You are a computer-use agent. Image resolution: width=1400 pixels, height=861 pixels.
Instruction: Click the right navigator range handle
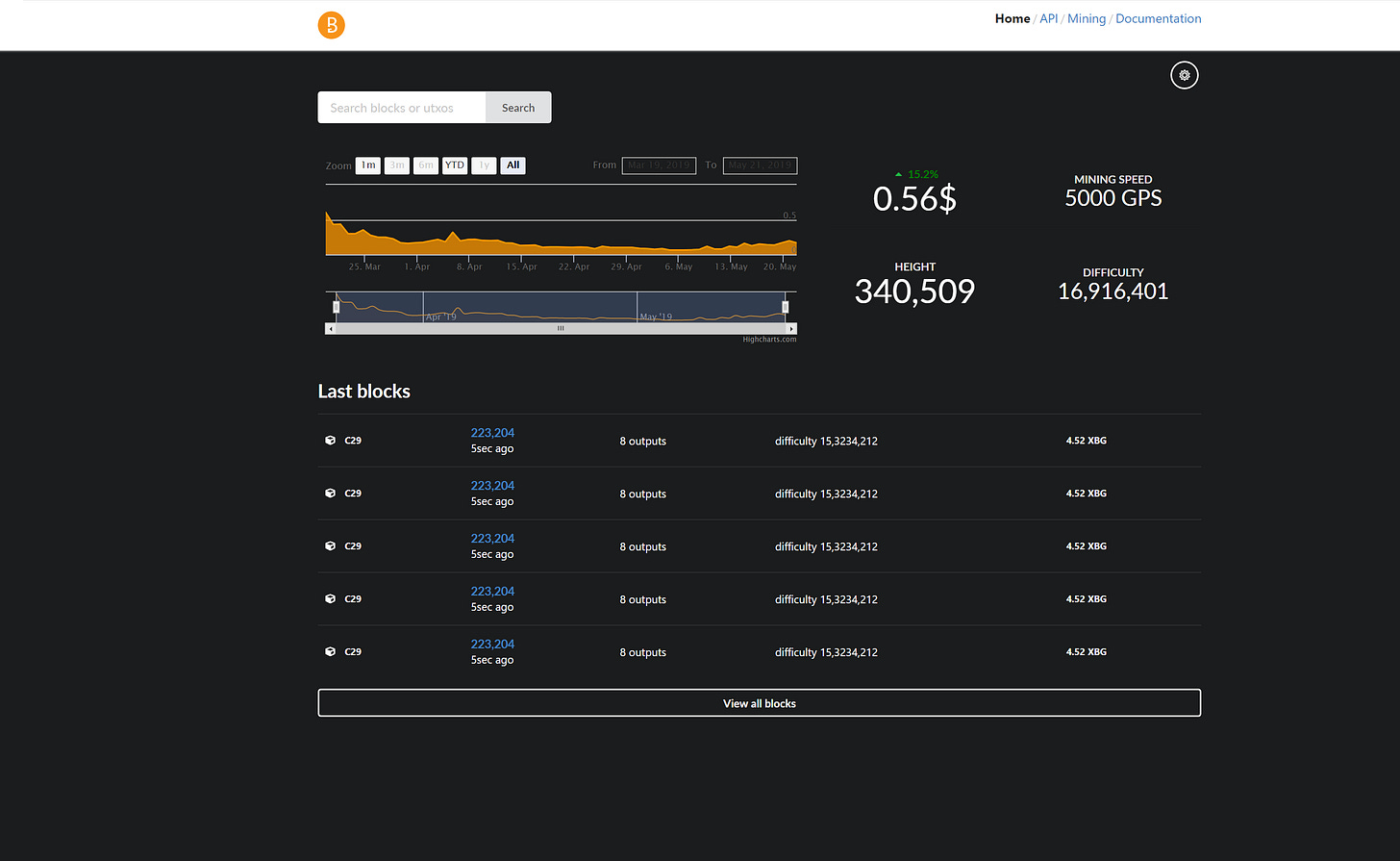click(785, 307)
